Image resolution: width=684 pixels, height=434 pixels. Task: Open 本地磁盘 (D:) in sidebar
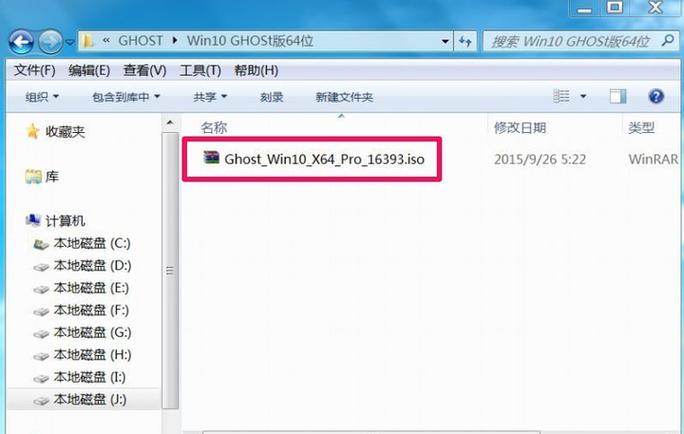(92, 265)
